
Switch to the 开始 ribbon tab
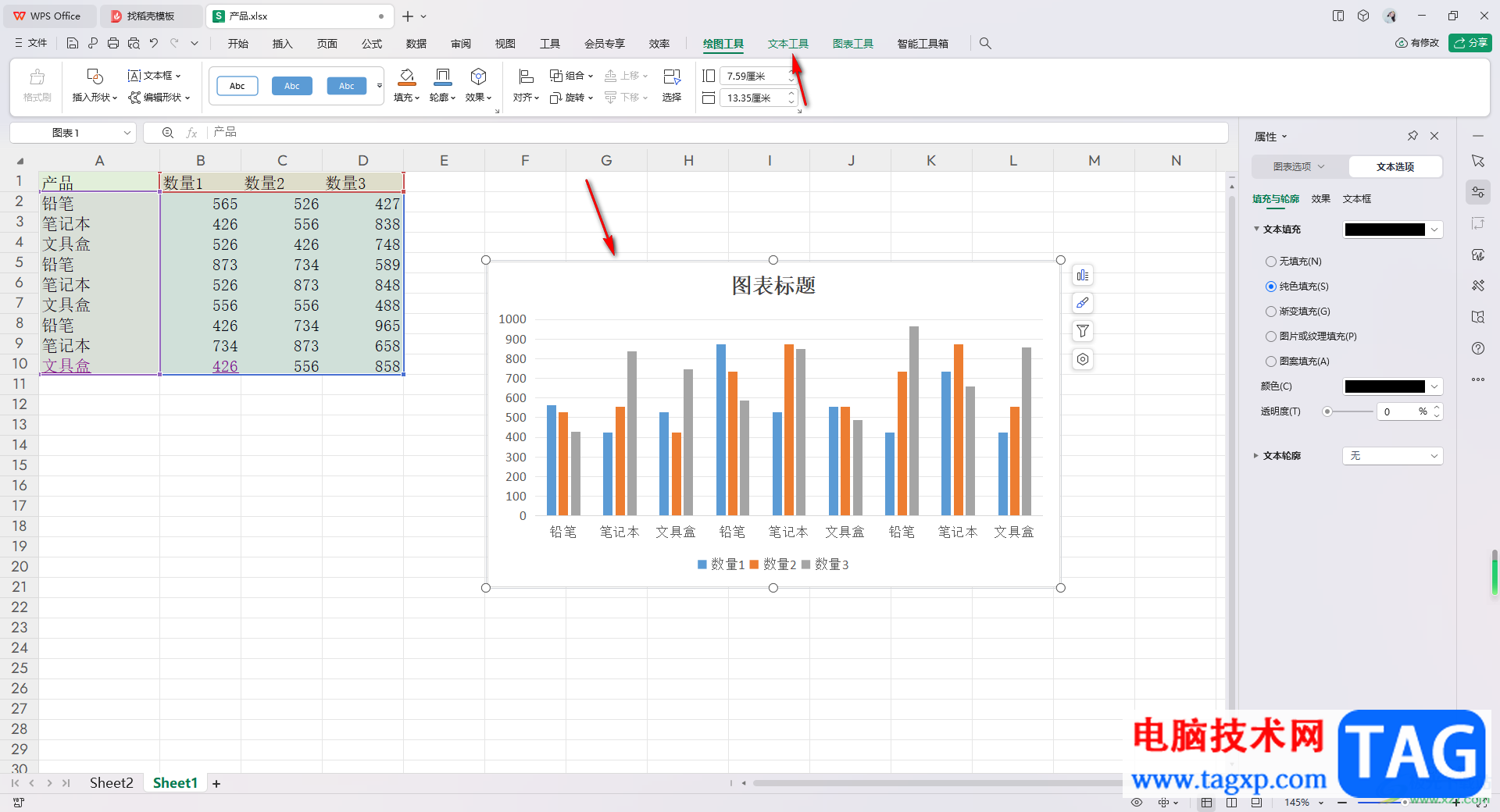238,44
